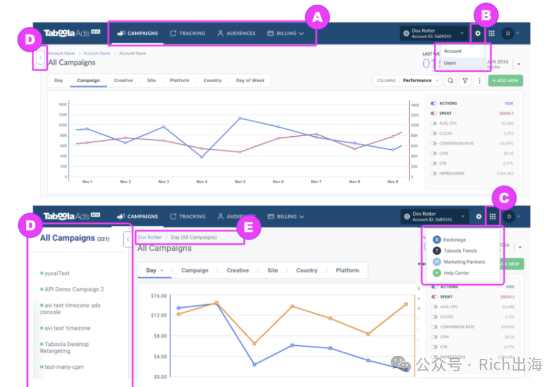Open the Day tab dropdown arrow in the lower report
Image resolution: width=560 pixels, height=387 pixels.
162,270
